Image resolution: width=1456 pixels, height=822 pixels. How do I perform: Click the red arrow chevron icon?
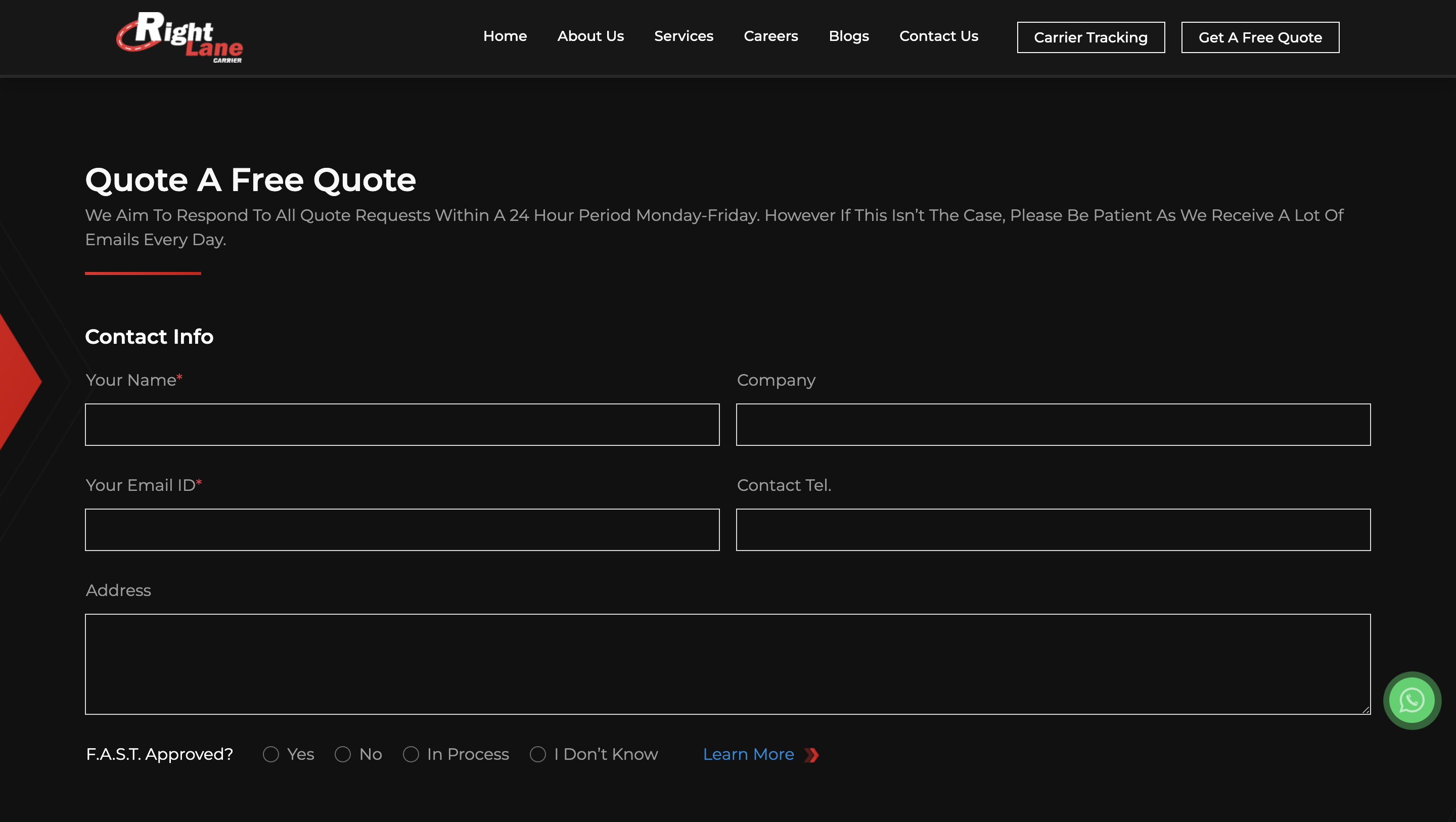pyautogui.click(x=811, y=754)
